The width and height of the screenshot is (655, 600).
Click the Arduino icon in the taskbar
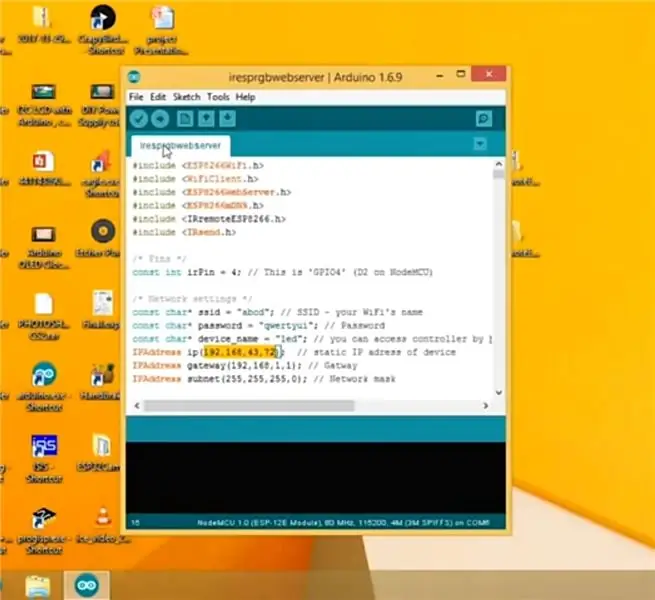coord(87,585)
